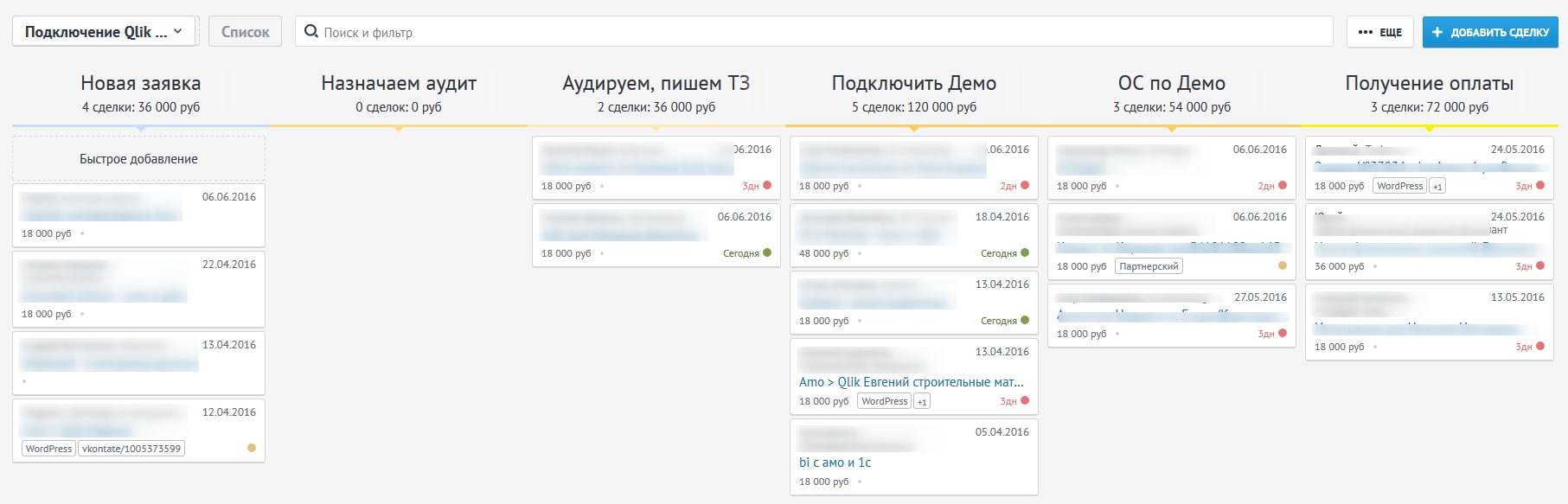This screenshot has height=504, width=1568.
Task: Click the red task dot on the 13.05.2016 card
Action: click(1540, 347)
